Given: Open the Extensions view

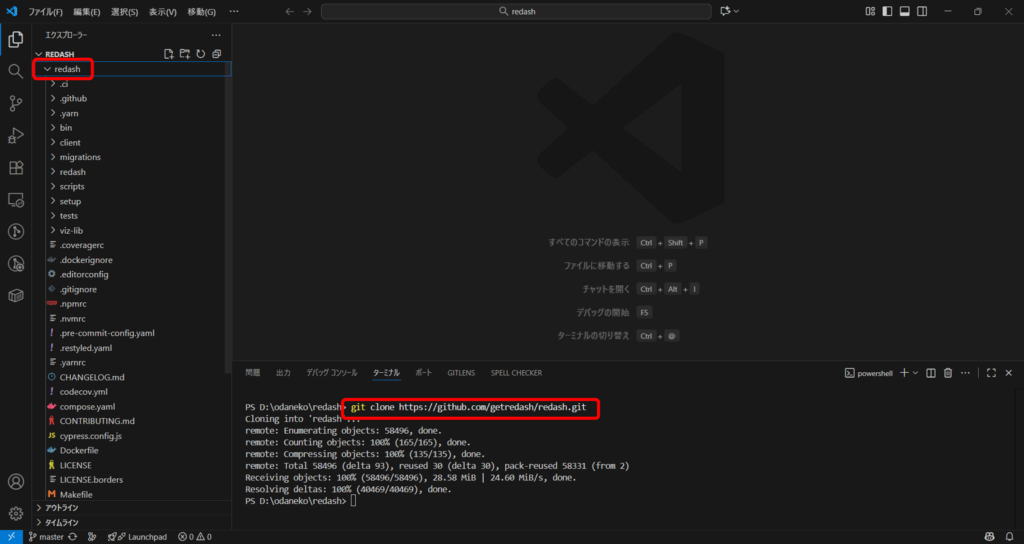Looking at the screenshot, I should [x=15, y=167].
